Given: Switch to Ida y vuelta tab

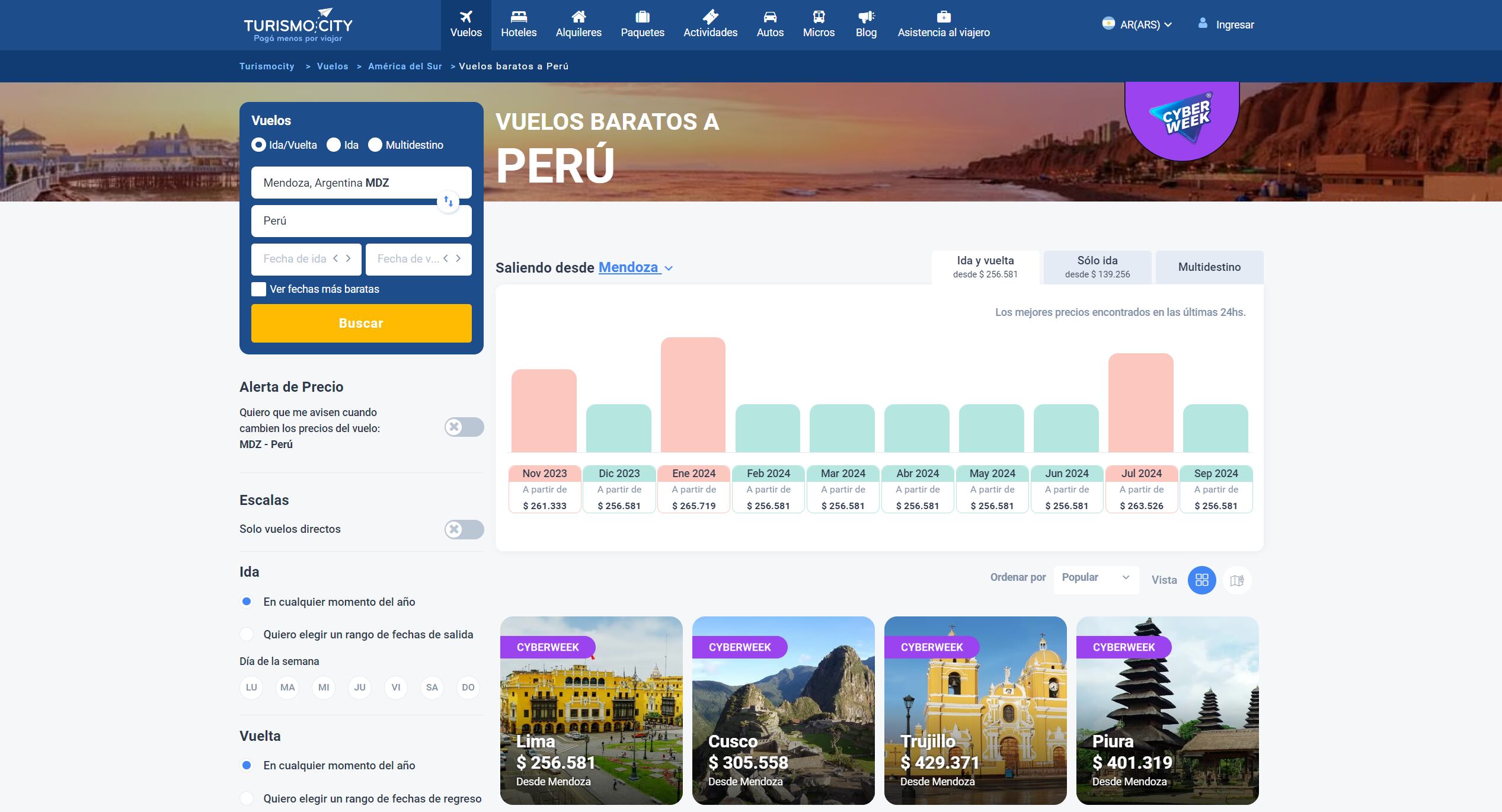Looking at the screenshot, I should tap(985, 267).
